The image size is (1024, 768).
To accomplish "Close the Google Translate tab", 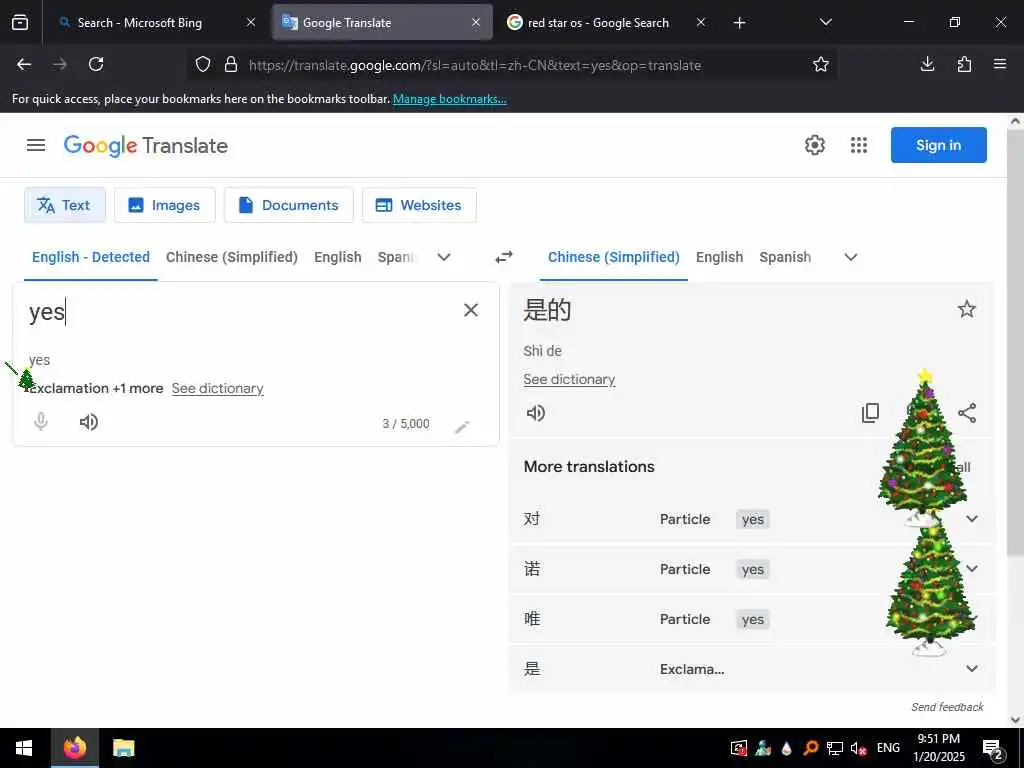I will (x=476, y=23).
